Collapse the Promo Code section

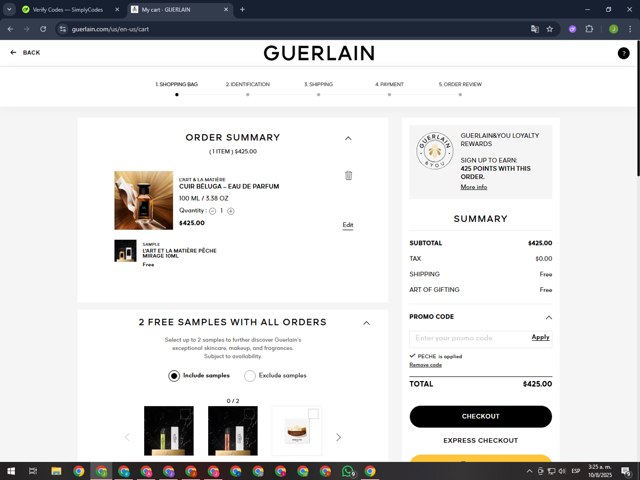pyautogui.click(x=549, y=317)
